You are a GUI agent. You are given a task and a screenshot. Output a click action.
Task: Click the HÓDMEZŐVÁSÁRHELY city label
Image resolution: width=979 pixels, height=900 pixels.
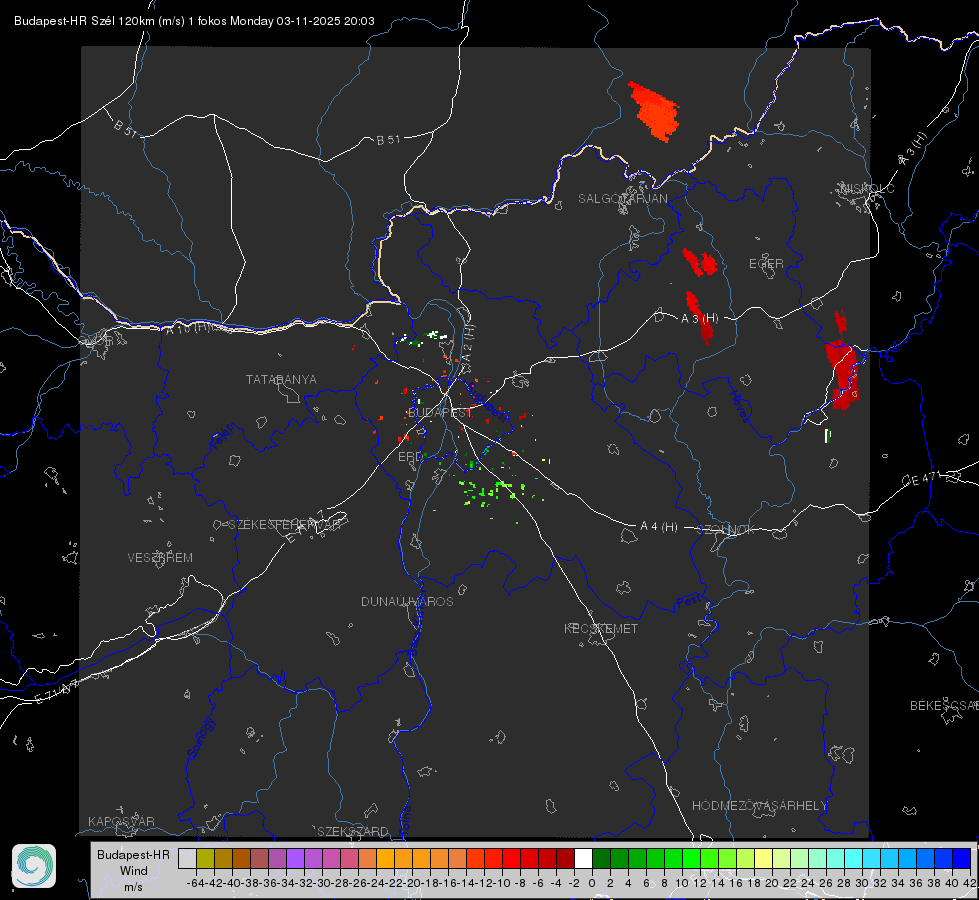759,806
